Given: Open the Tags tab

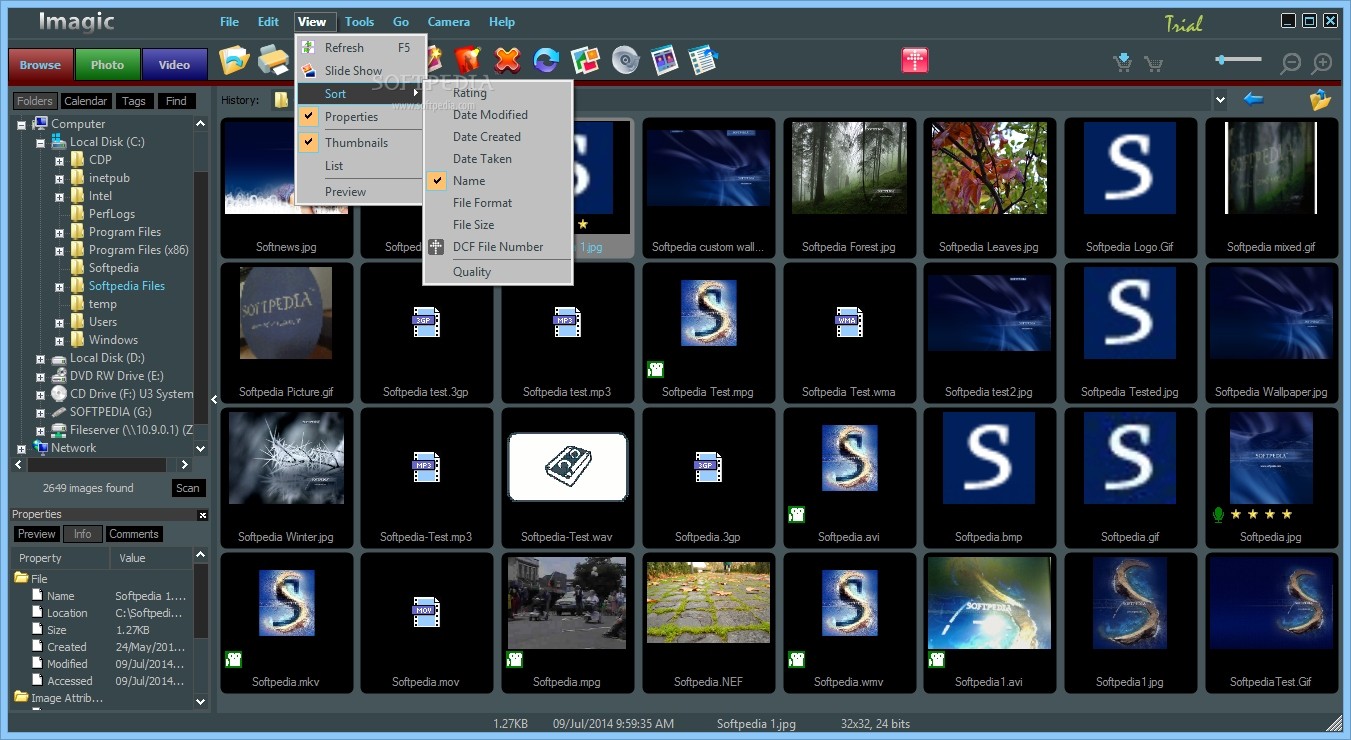Looking at the screenshot, I should 134,101.
